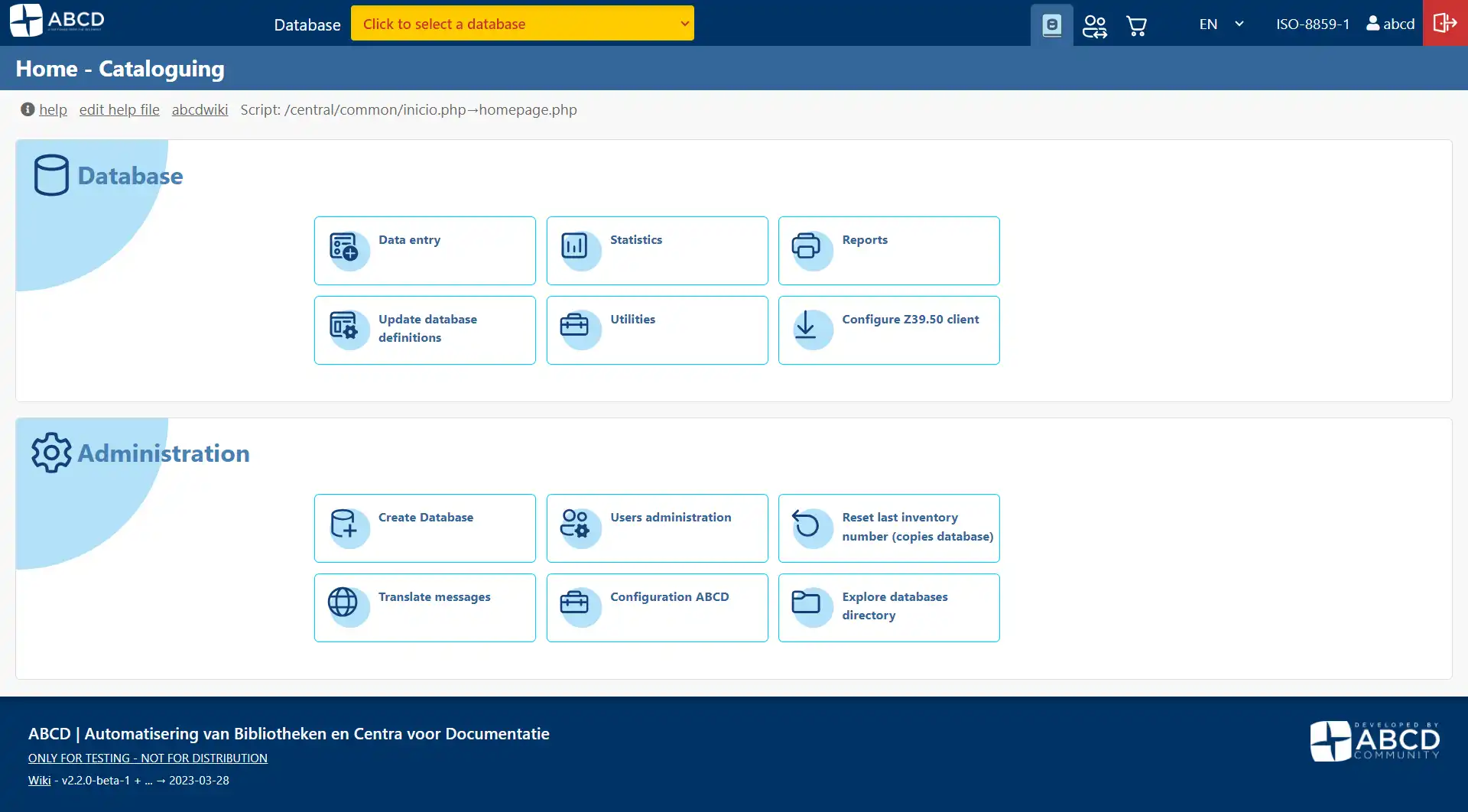Screen dimensions: 1468x812
Task: Open the Translate messages label
Action: pyautogui.click(x=434, y=597)
